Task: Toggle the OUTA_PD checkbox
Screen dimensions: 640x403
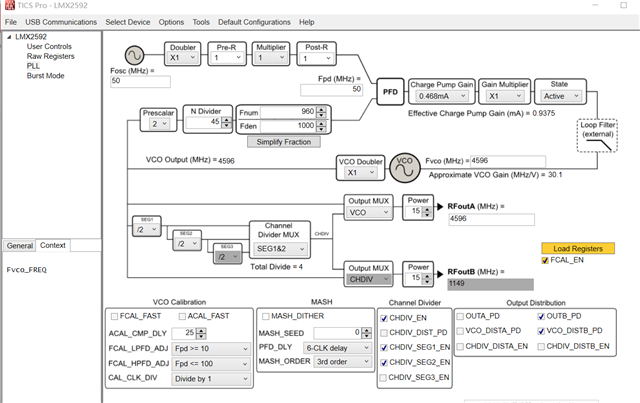Action: tap(460, 316)
